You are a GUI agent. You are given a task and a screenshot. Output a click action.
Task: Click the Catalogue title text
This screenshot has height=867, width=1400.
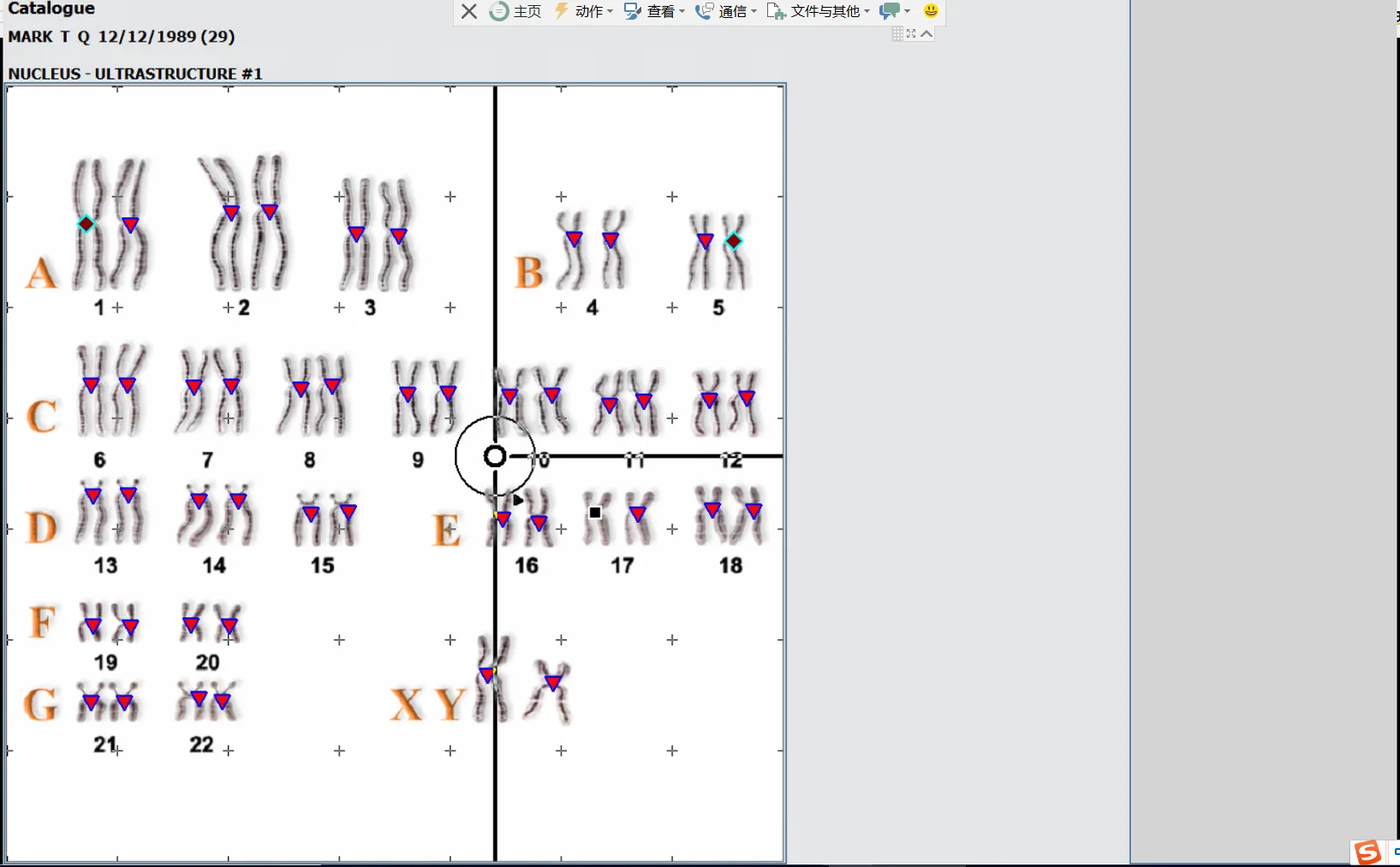[51, 9]
